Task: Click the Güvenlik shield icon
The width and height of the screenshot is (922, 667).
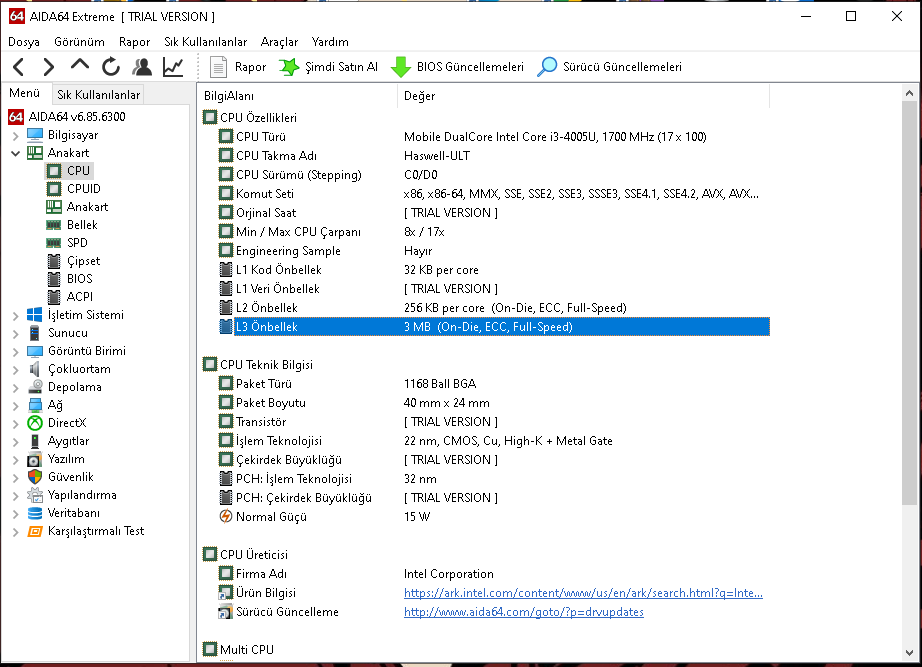Action: (x=35, y=477)
